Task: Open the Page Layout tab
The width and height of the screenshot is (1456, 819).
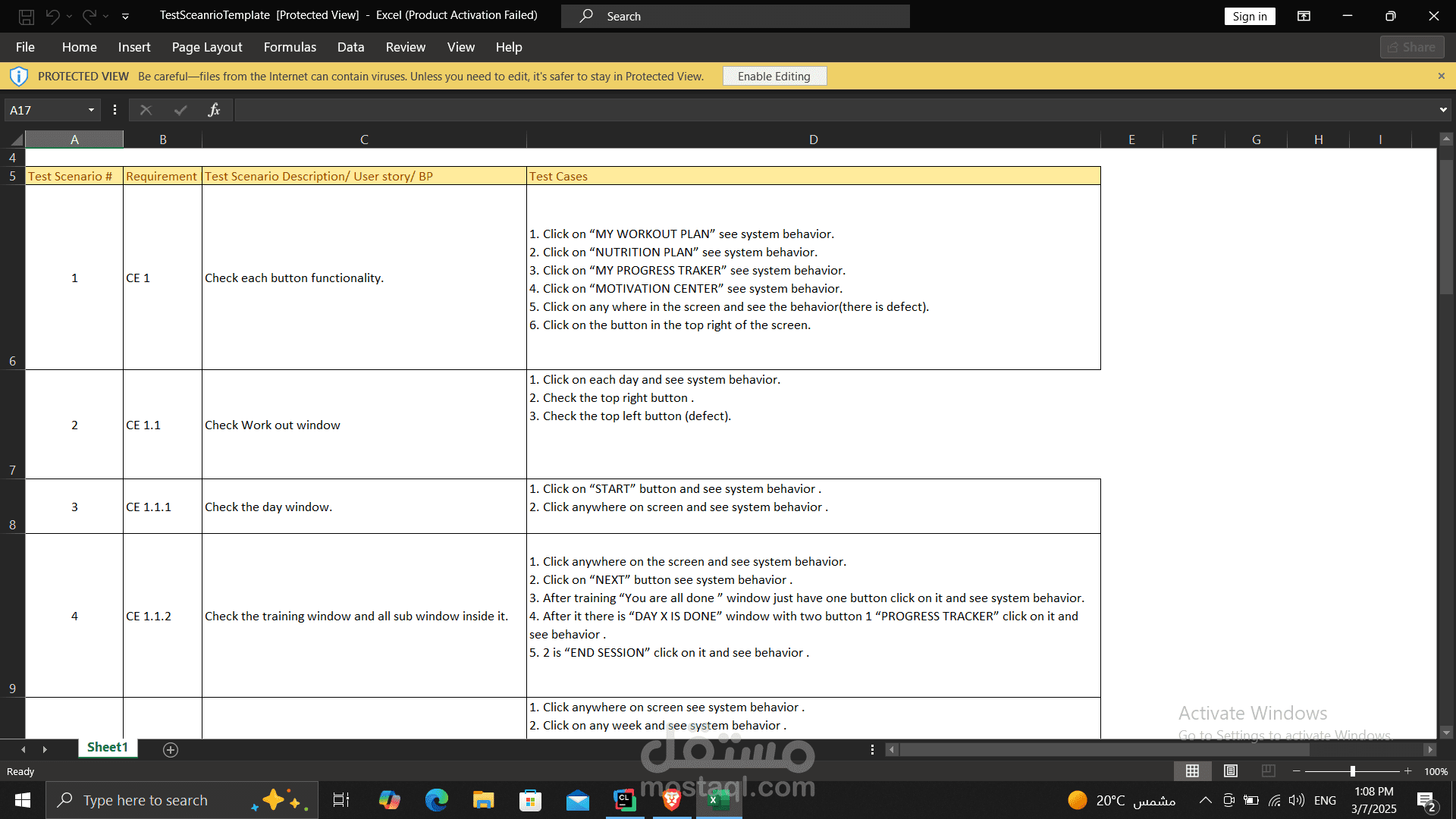Action: [x=207, y=47]
